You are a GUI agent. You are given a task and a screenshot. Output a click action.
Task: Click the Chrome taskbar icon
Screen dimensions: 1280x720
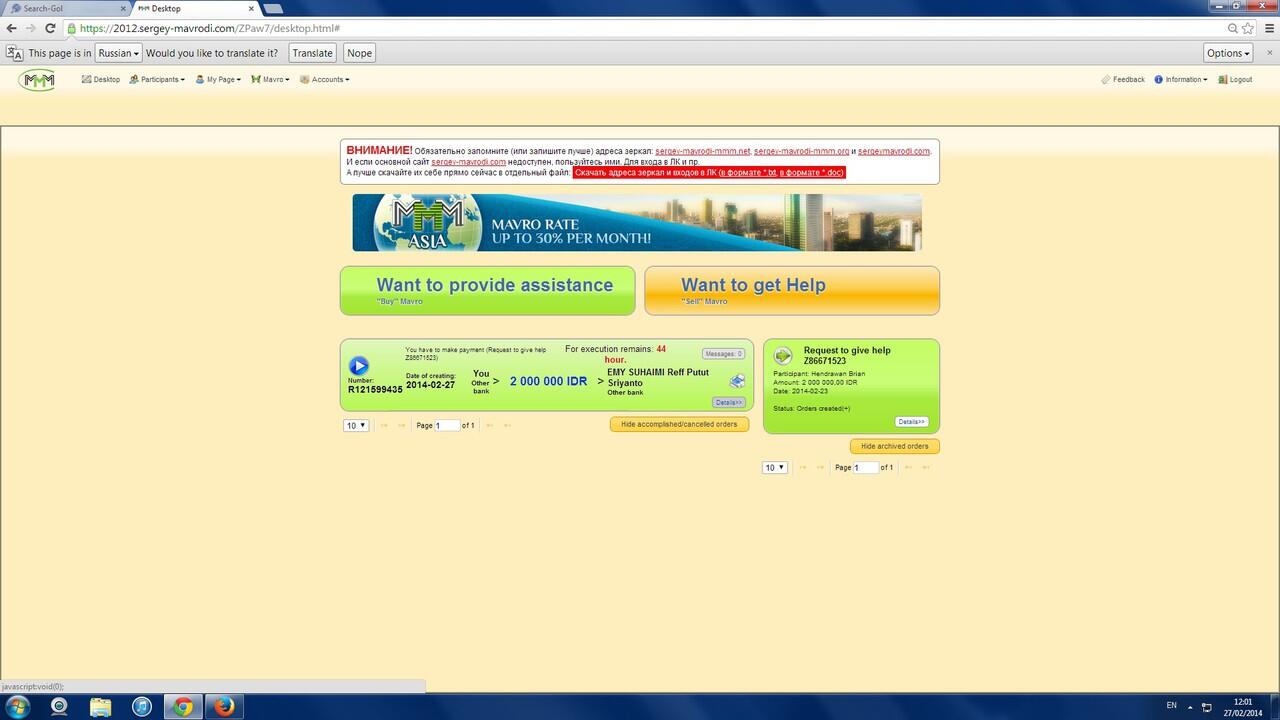tap(182, 707)
